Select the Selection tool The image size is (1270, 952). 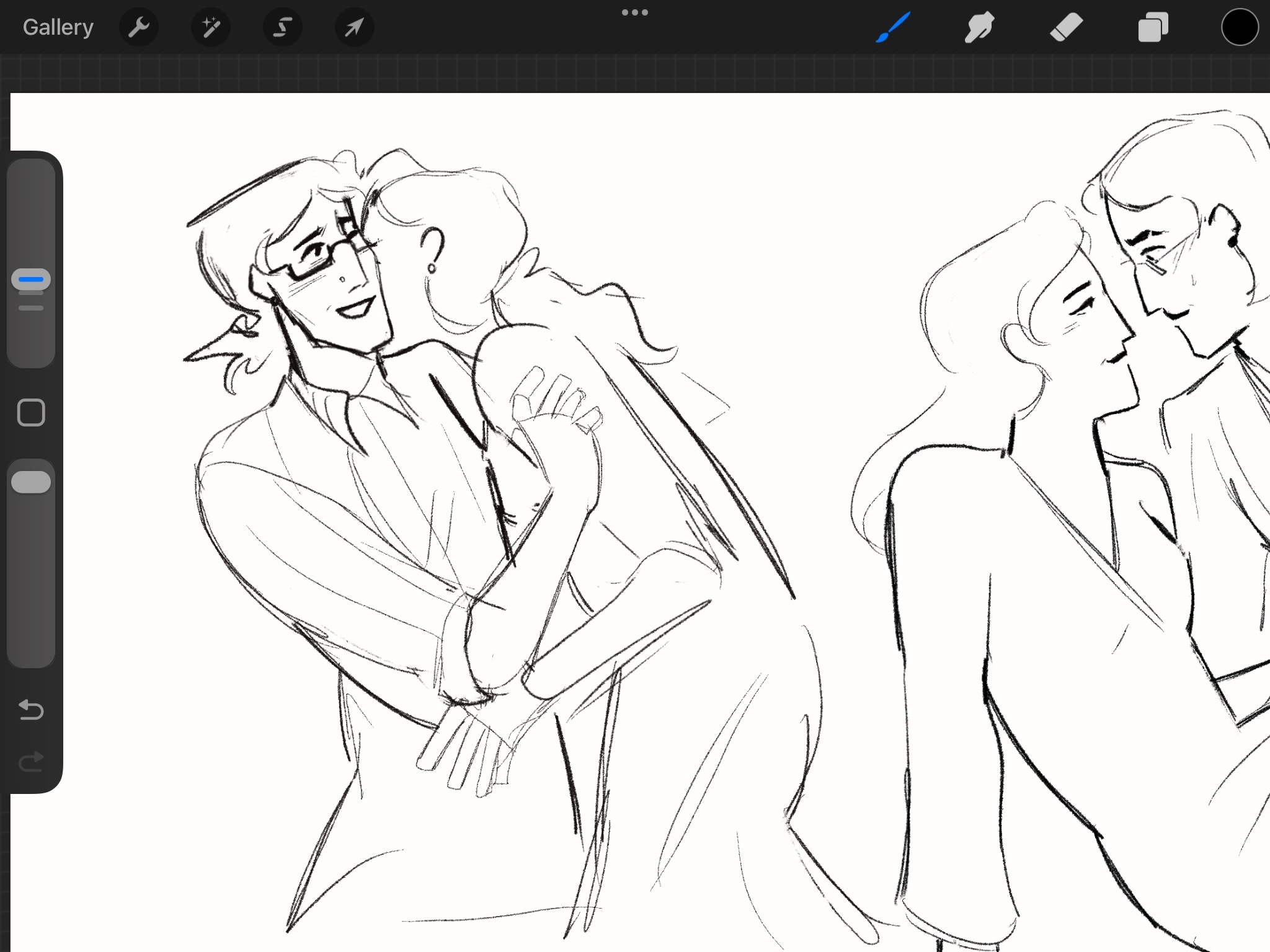tap(282, 27)
